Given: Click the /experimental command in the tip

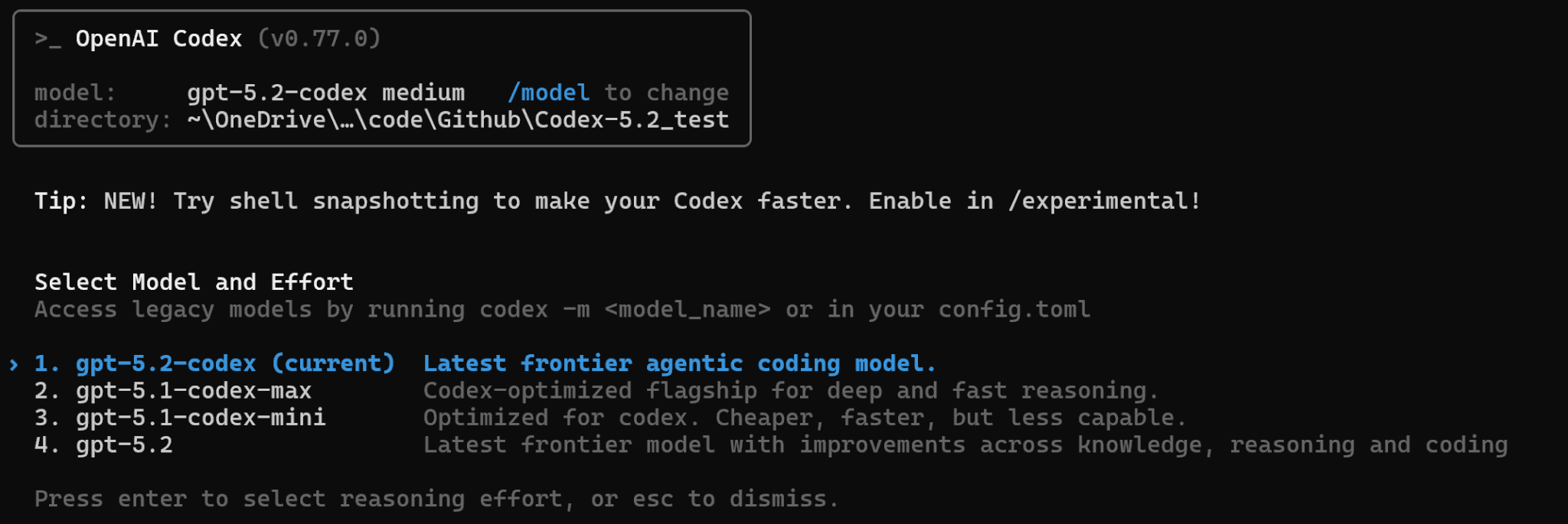Looking at the screenshot, I should (x=1104, y=201).
